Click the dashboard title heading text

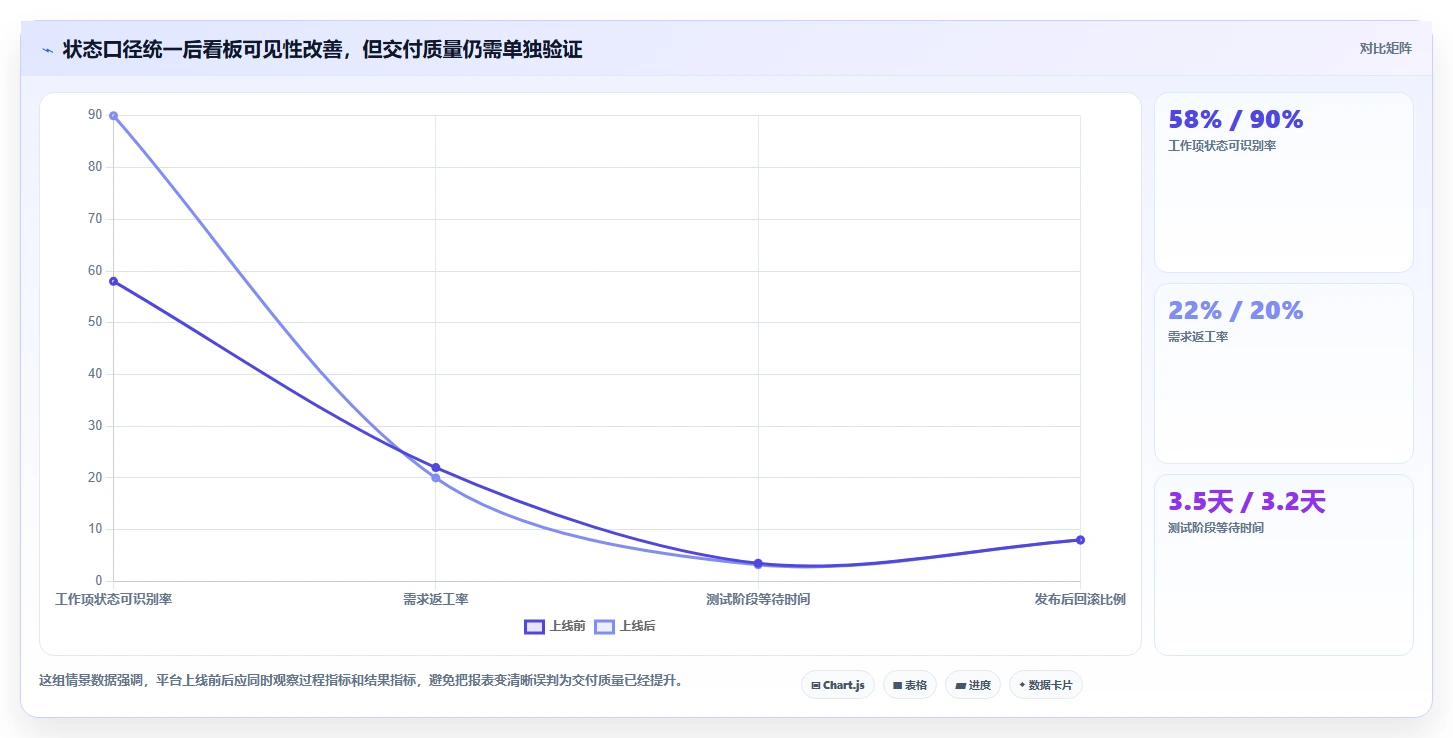322,49
